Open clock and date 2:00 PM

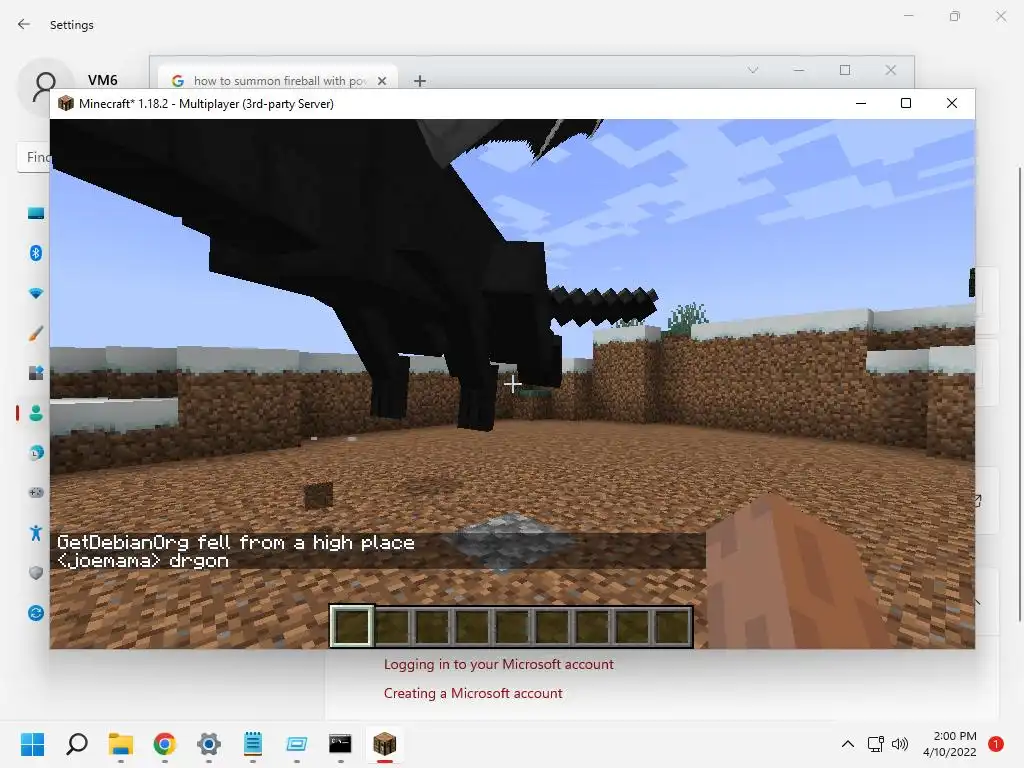coord(950,744)
